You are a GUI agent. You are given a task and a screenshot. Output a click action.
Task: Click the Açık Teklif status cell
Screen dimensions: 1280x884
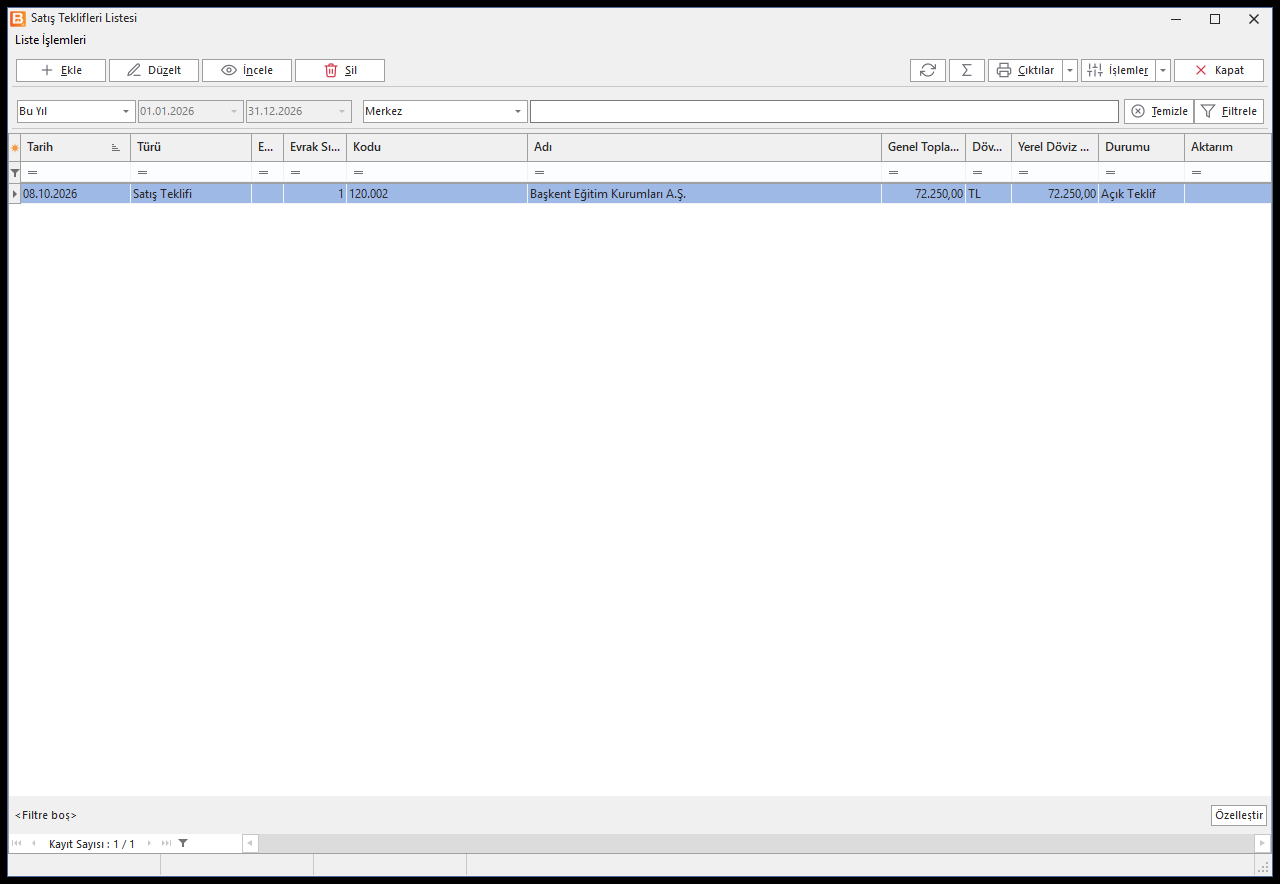(1141, 194)
